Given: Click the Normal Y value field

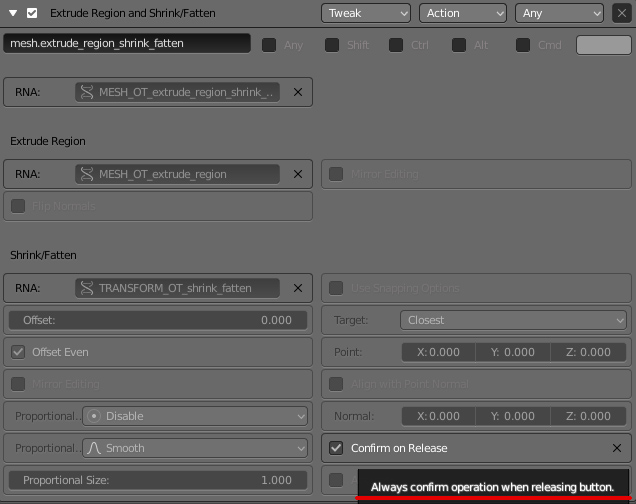Looking at the screenshot, I should pyautogui.click(x=513, y=416).
